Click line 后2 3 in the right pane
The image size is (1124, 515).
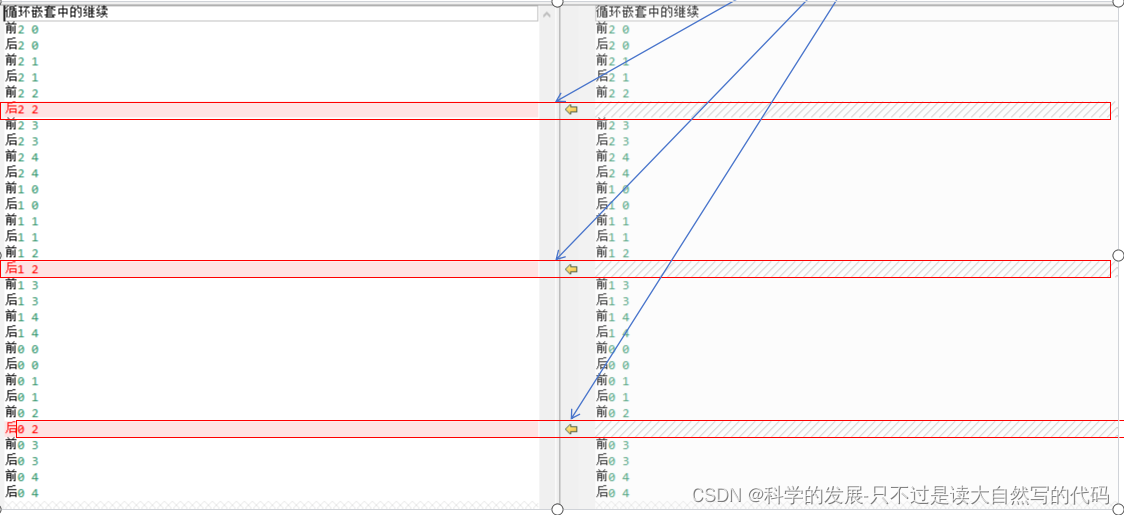tap(613, 141)
